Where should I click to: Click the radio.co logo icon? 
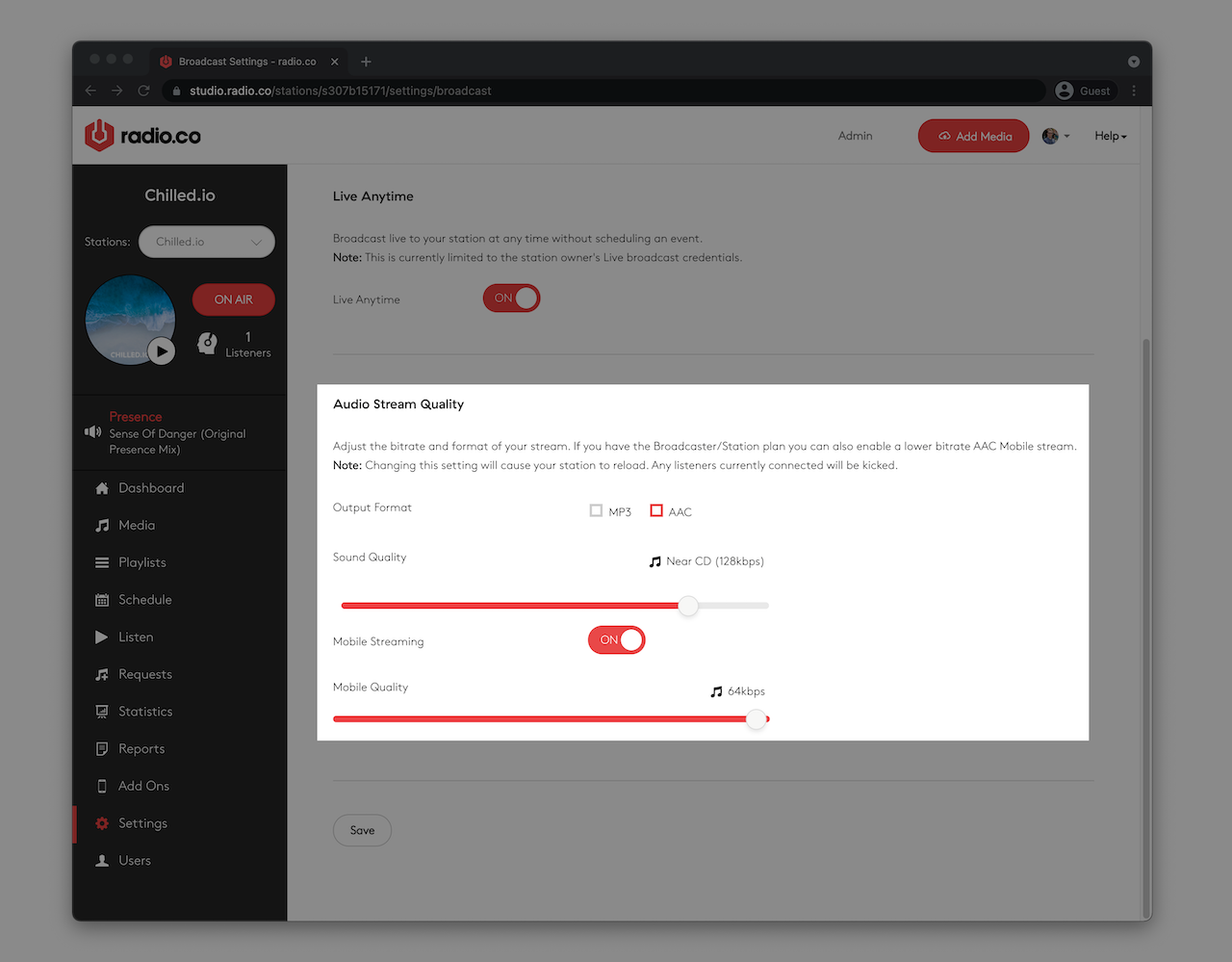(99, 136)
